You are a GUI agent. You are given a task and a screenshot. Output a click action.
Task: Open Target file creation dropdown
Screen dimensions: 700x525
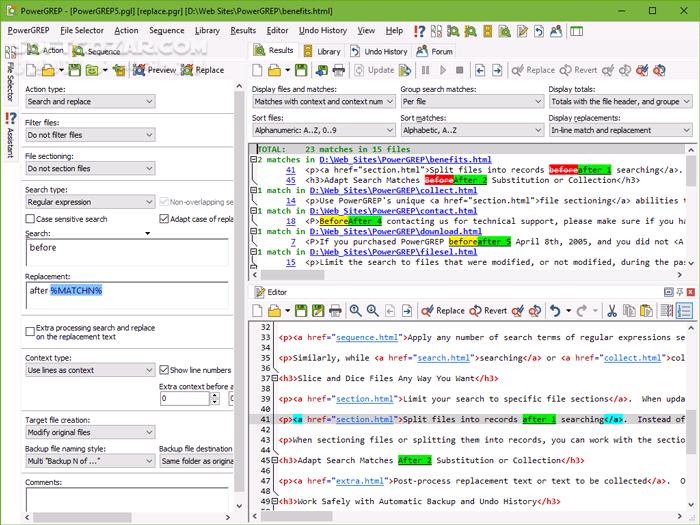tap(90, 432)
